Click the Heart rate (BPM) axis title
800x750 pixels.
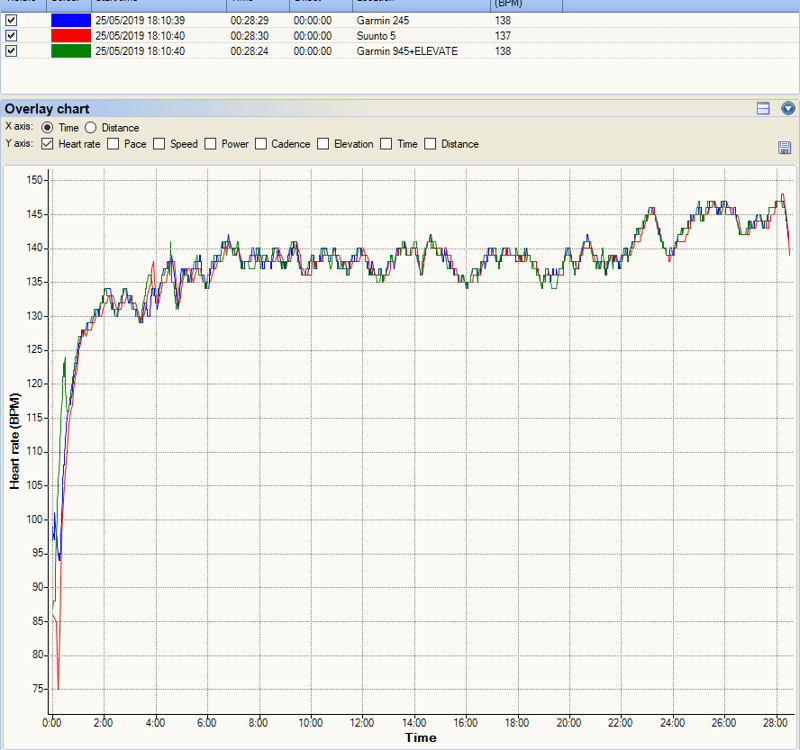click(14, 441)
